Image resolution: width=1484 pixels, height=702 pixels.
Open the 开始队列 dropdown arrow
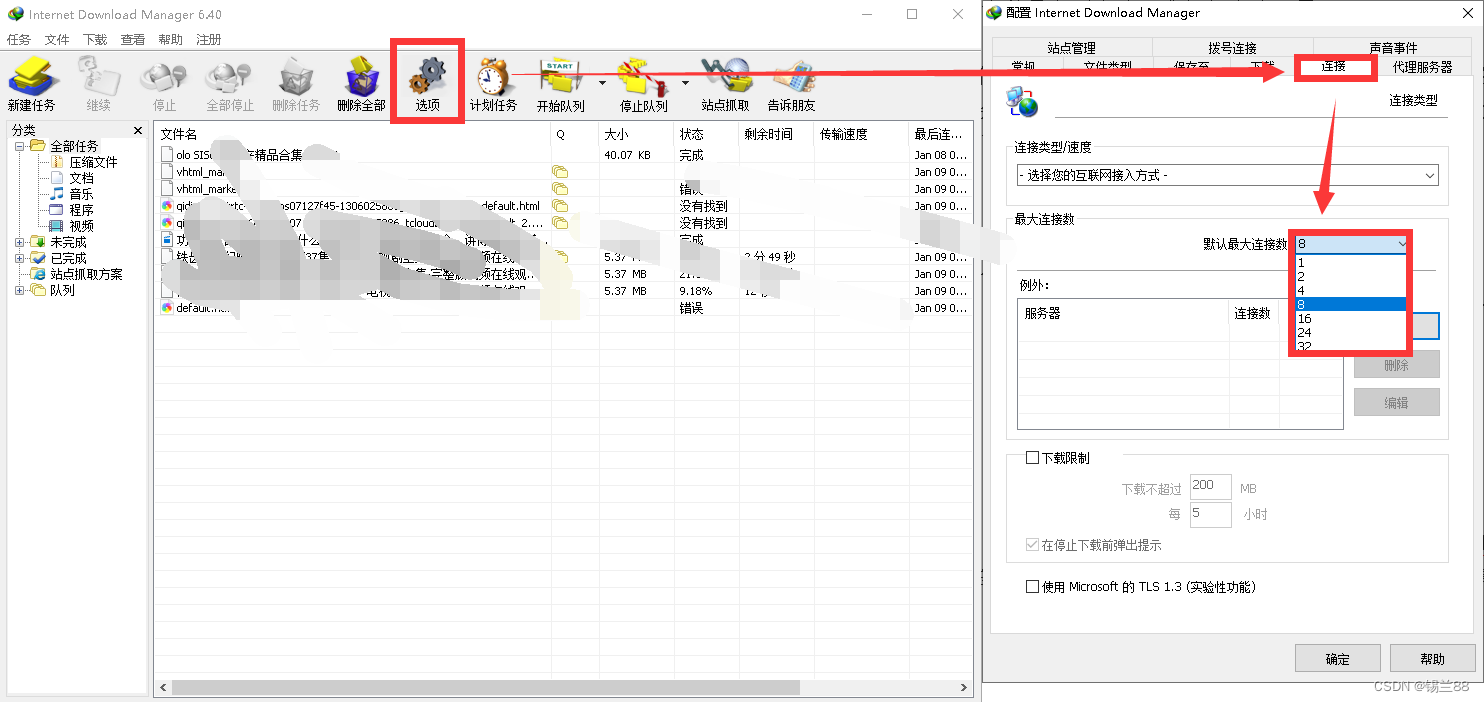(x=602, y=83)
